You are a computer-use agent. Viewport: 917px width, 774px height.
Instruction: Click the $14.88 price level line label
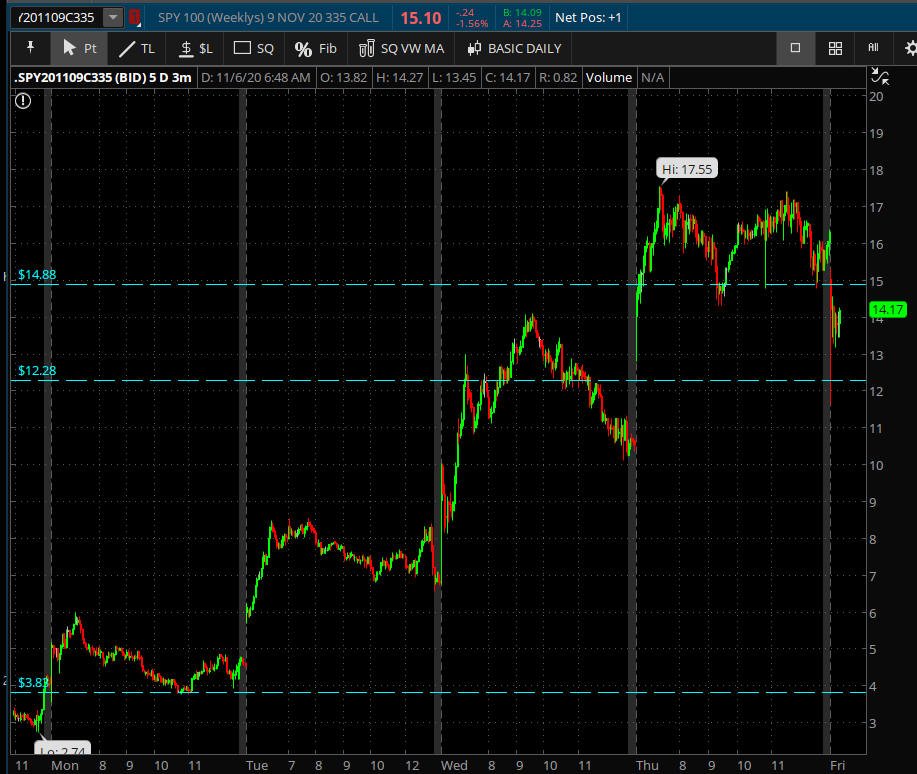pos(36,275)
